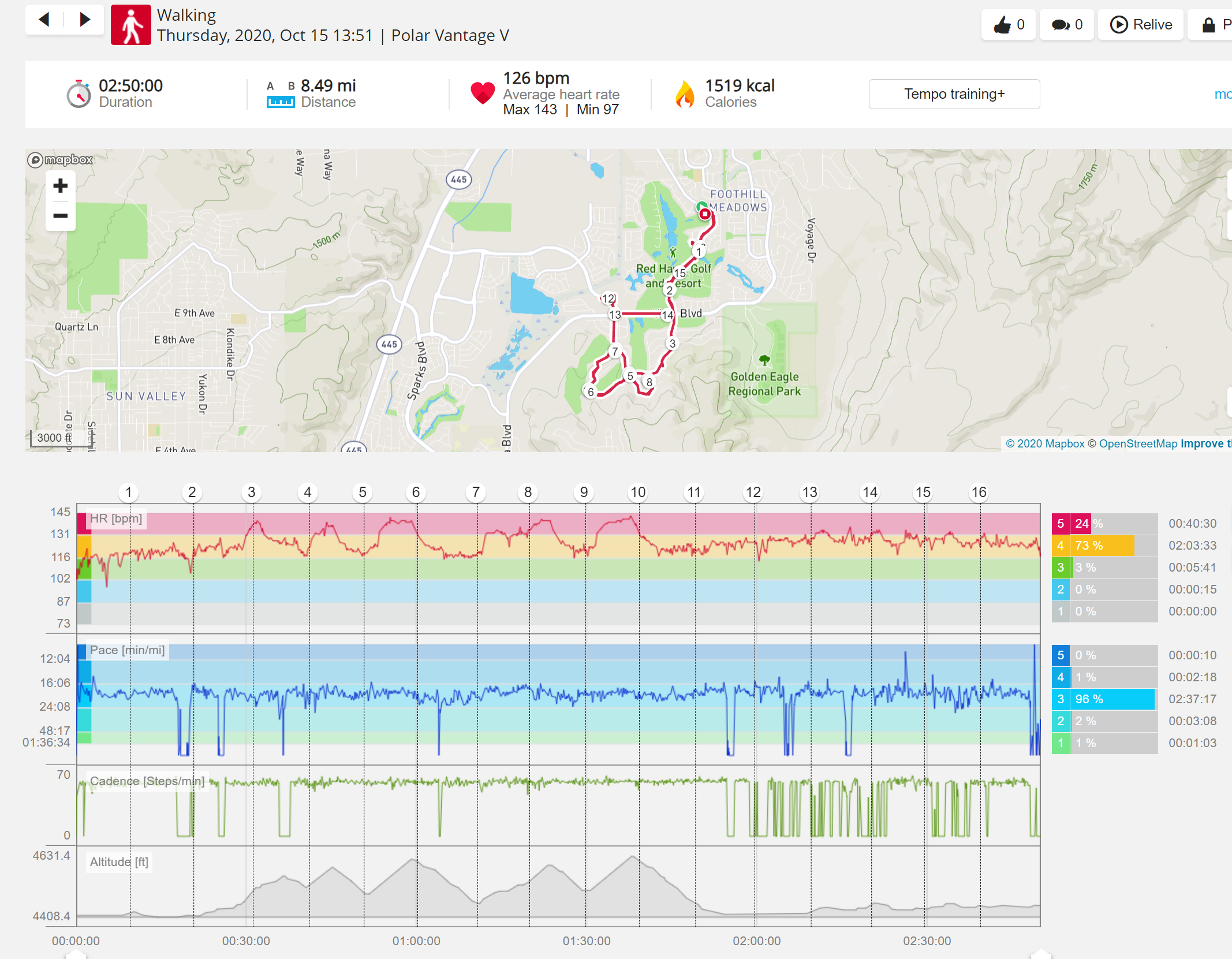Select lap 16 marker above the charts
This screenshot has height=959, width=1232.
(x=979, y=492)
